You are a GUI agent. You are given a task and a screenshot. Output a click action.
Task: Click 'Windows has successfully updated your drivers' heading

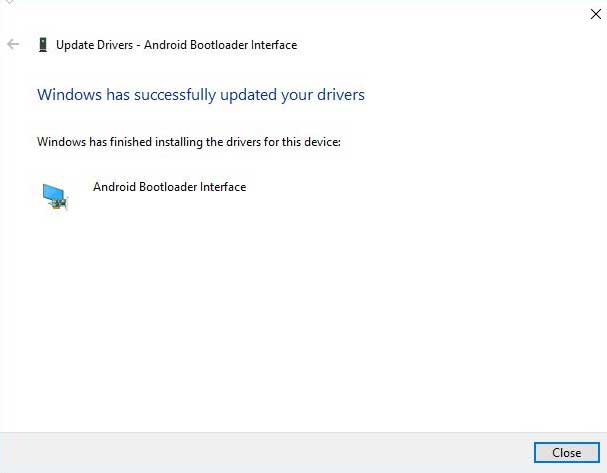[201, 95]
